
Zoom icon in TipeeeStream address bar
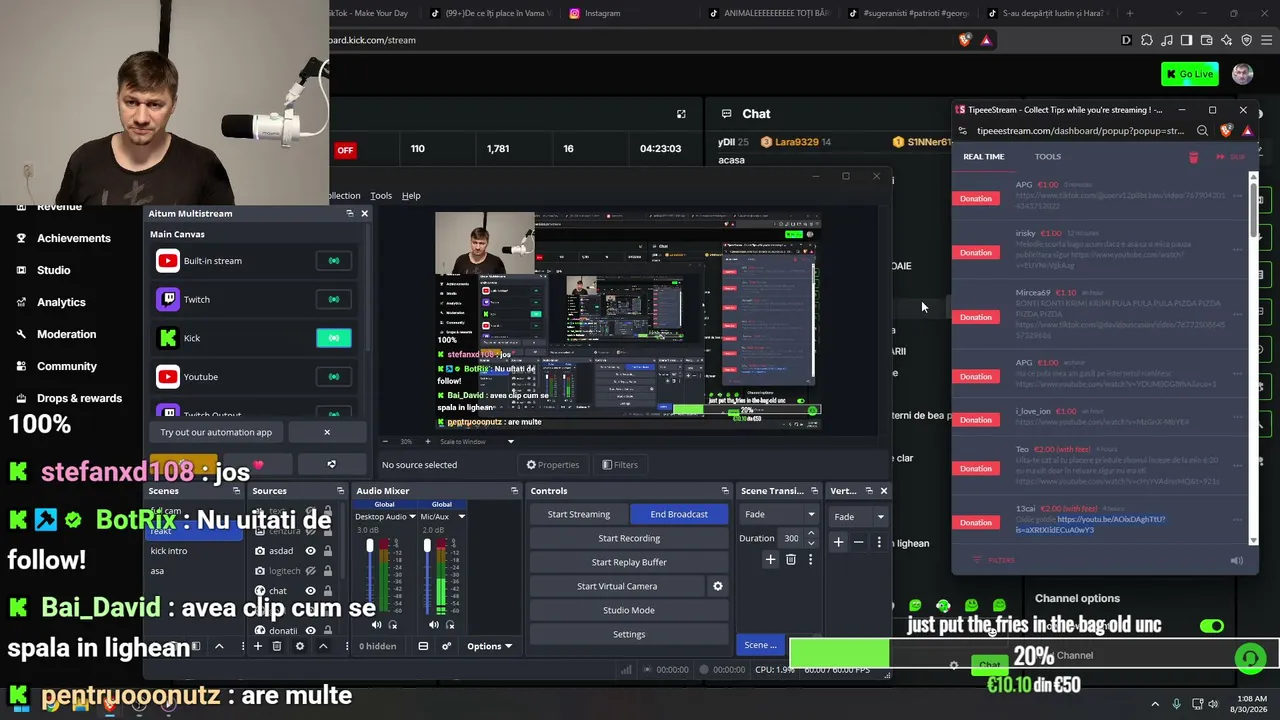pyautogui.click(x=1203, y=131)
